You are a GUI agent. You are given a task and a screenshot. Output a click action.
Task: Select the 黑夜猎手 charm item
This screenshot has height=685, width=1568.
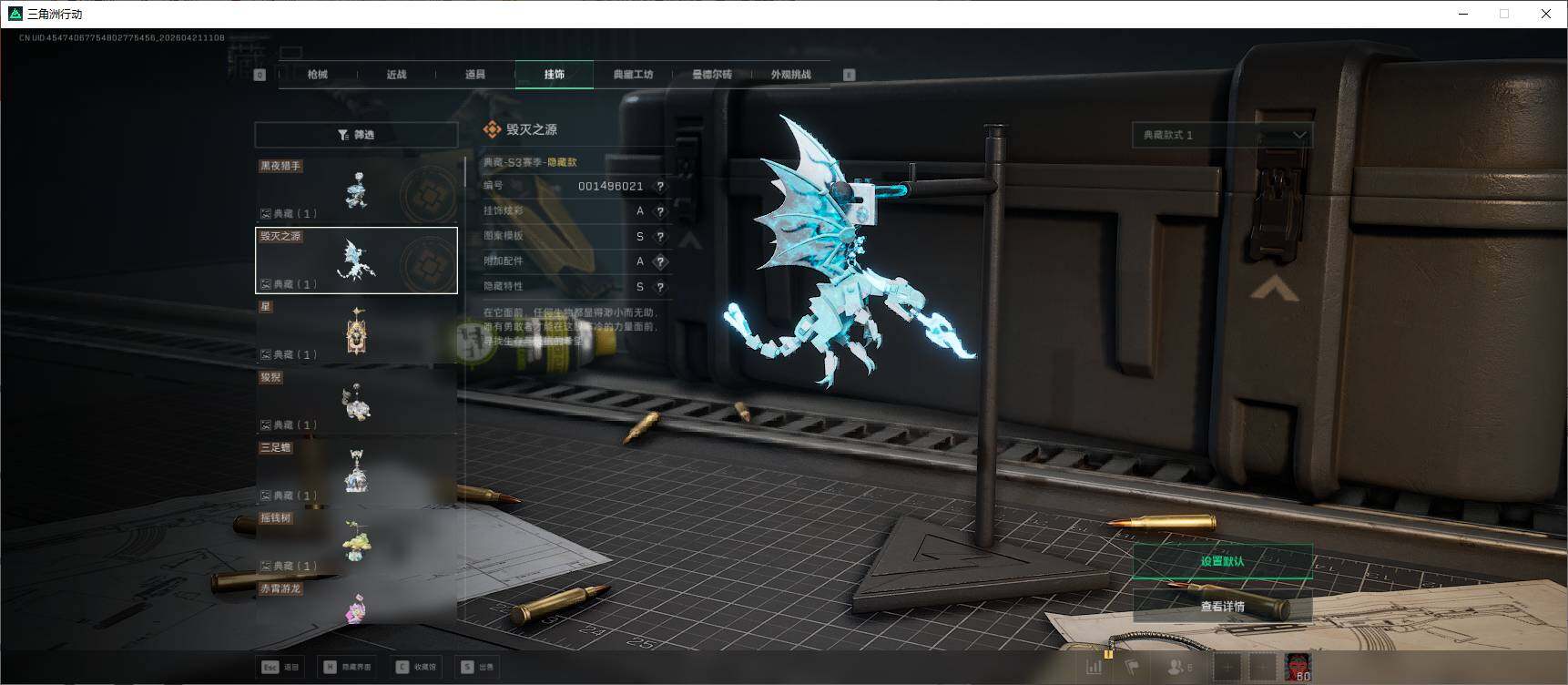(x=356, y=189)
